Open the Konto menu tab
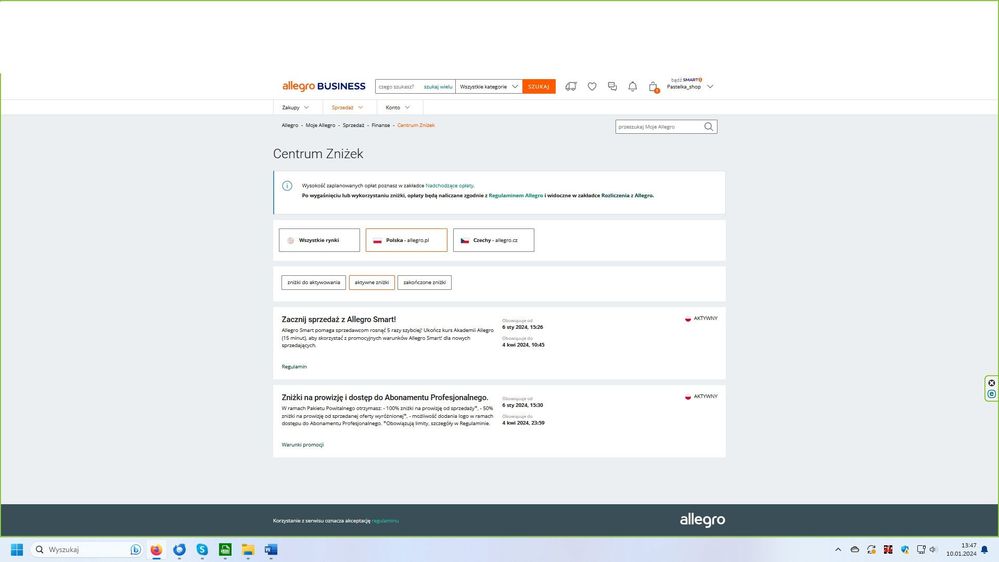 coord(399,107)
